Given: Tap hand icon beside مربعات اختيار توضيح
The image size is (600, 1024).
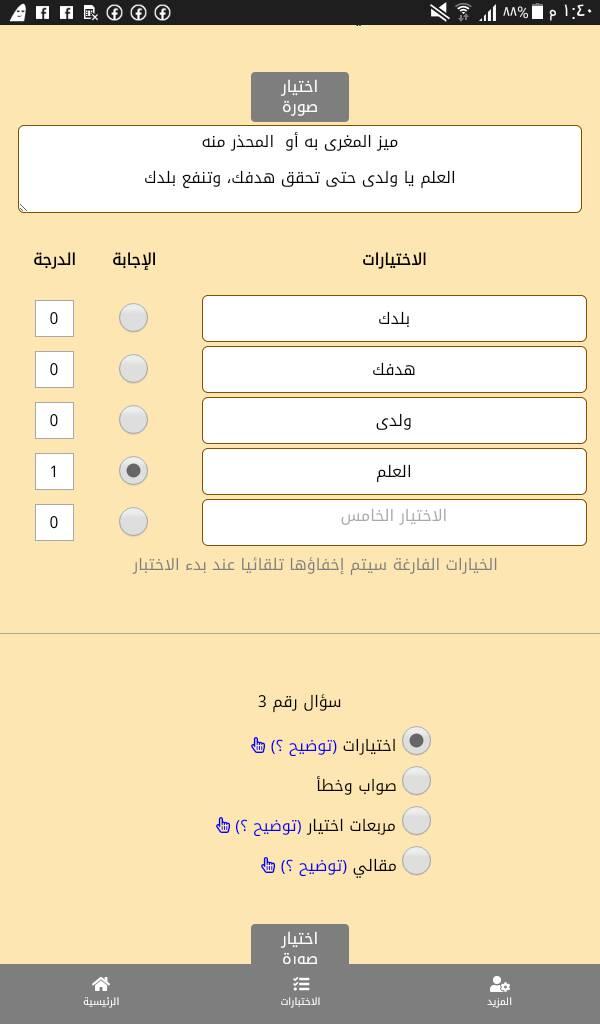Looking at the screenshot, I should pos(223,825).
